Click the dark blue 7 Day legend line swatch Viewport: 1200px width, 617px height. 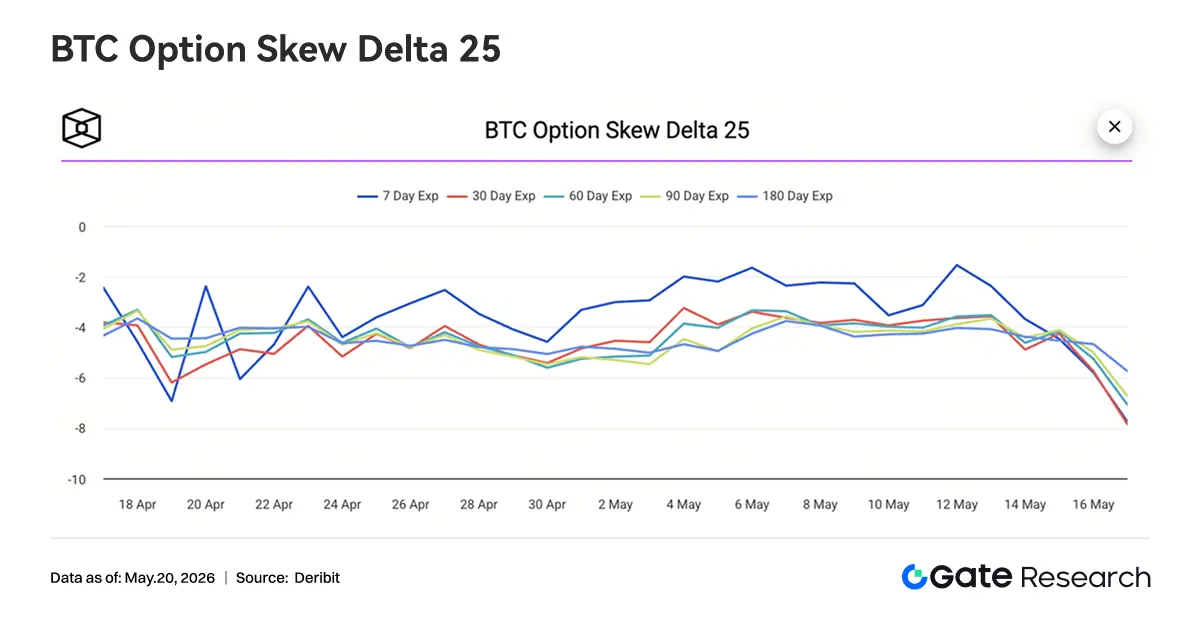367,196
